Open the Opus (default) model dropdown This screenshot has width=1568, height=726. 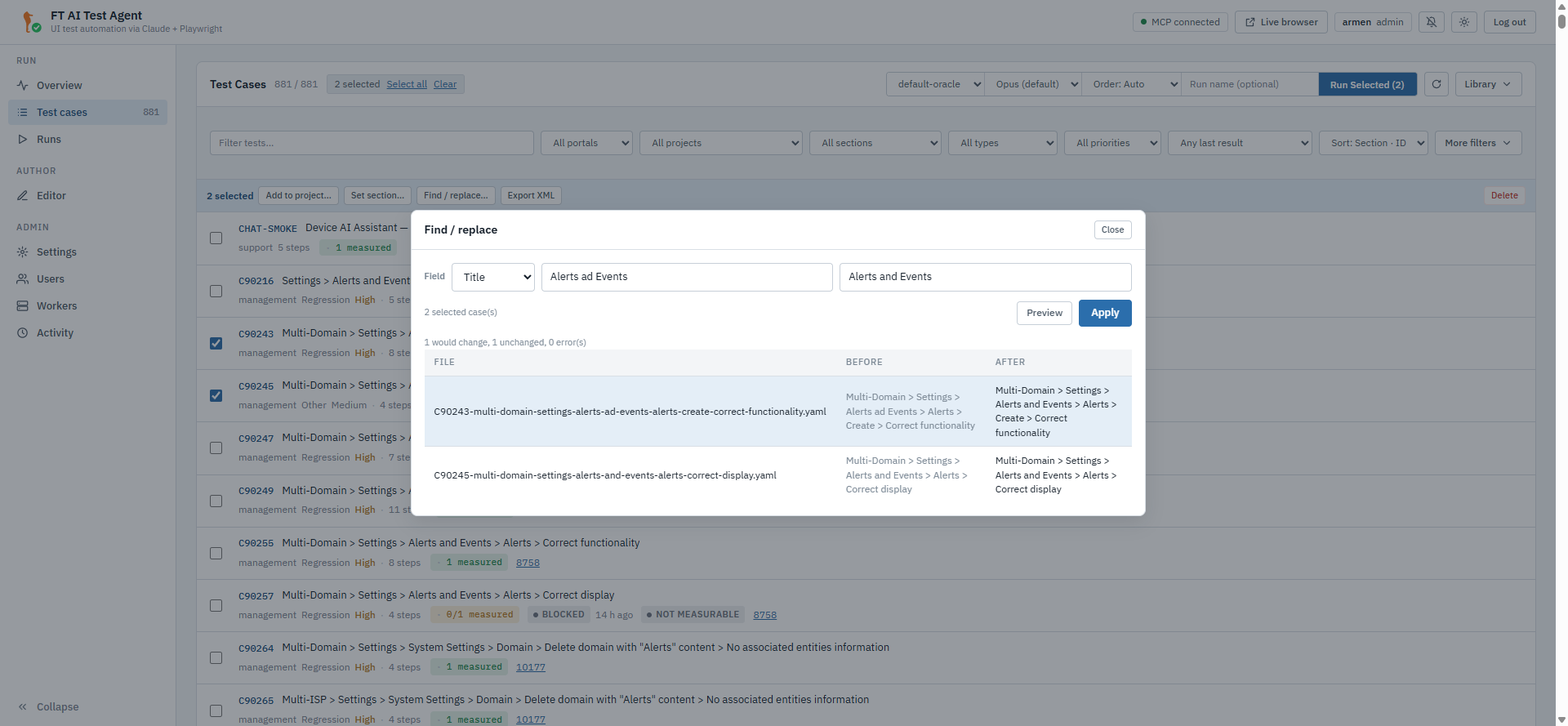coord(1033,85)
